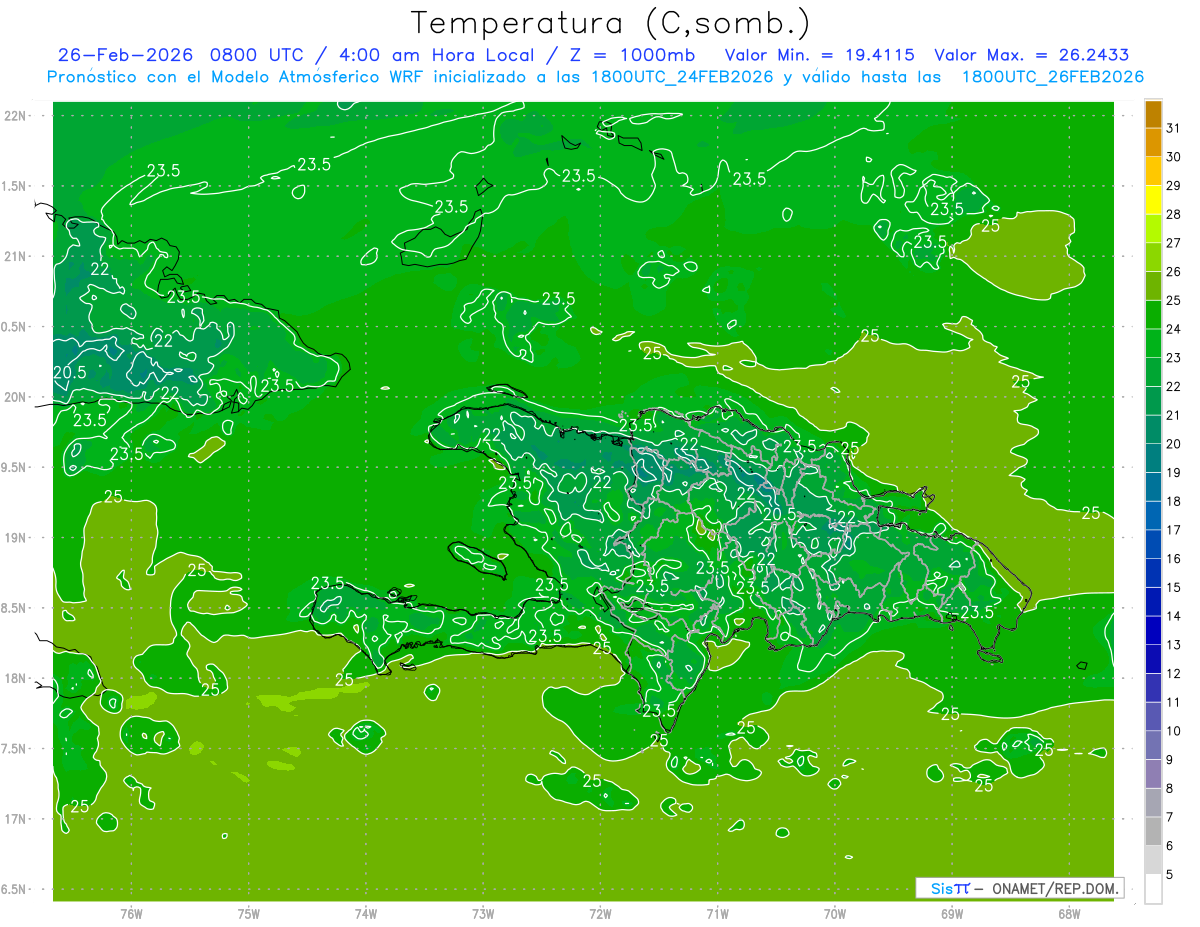Click the longitude axis label '75W'
Screen dimensions: 1200x927
[x=249, y=913]
